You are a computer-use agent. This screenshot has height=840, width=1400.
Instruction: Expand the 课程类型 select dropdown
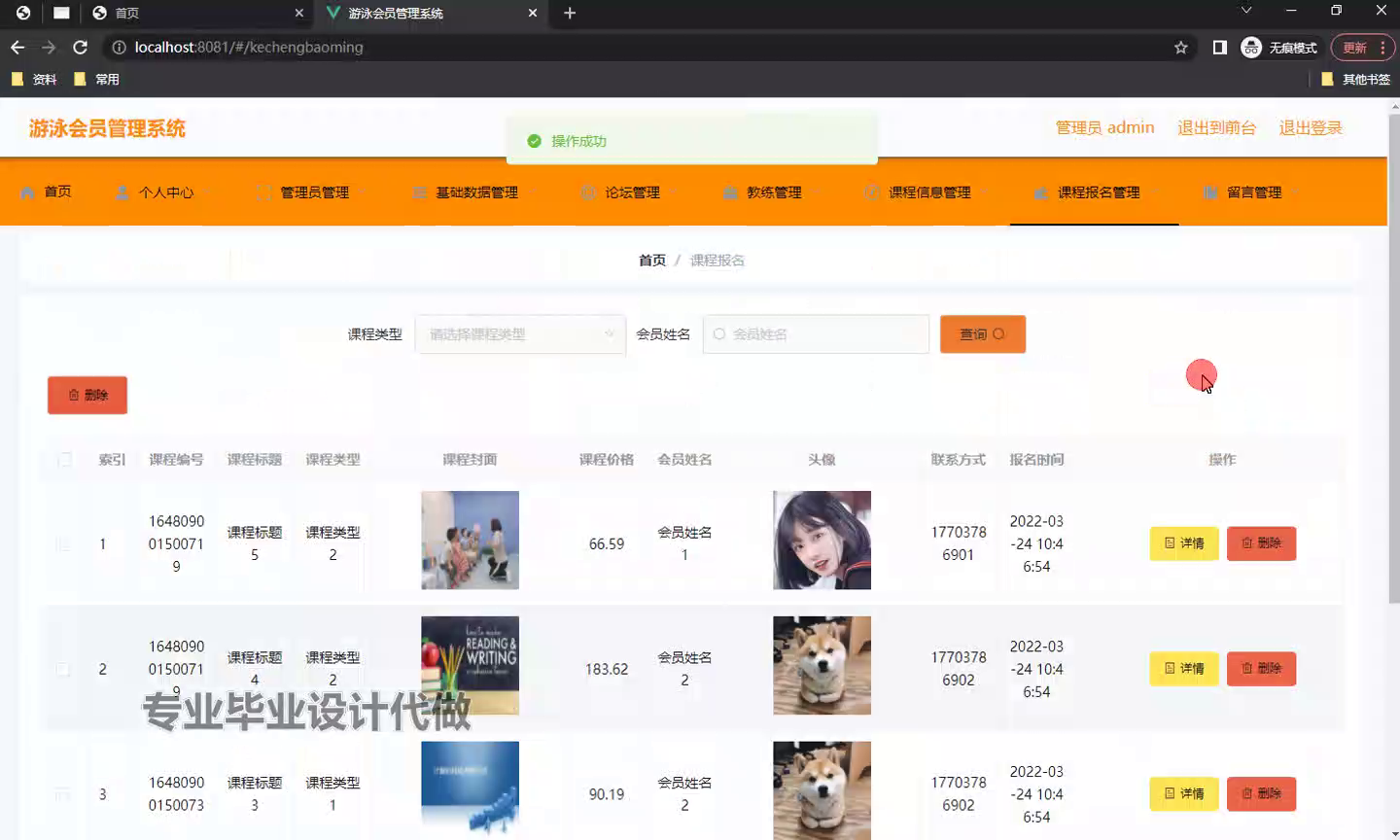(x=520, y=333)
